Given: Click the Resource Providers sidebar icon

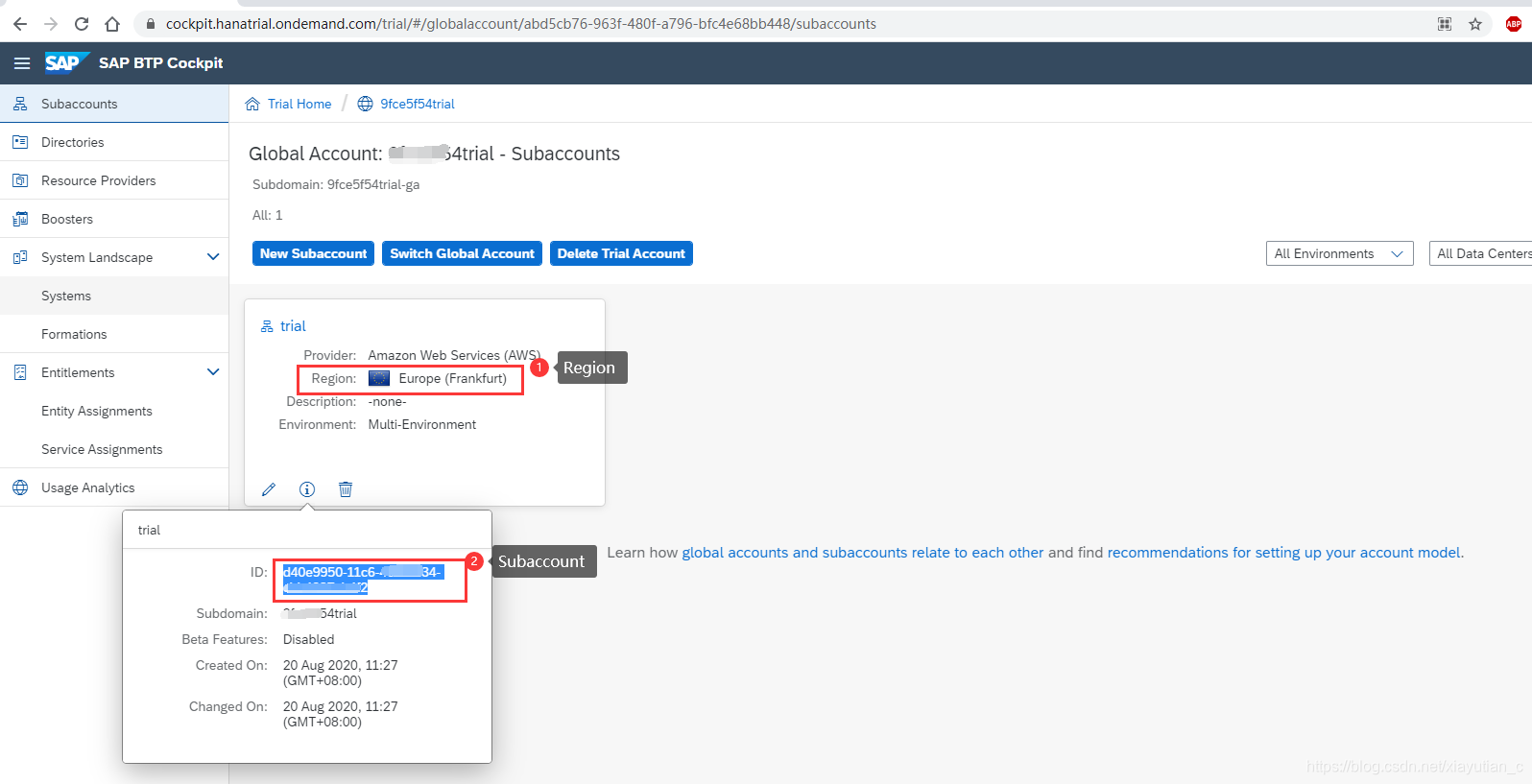Looking at the screenshot, I should pyautogui.click(x=20, y=180).
